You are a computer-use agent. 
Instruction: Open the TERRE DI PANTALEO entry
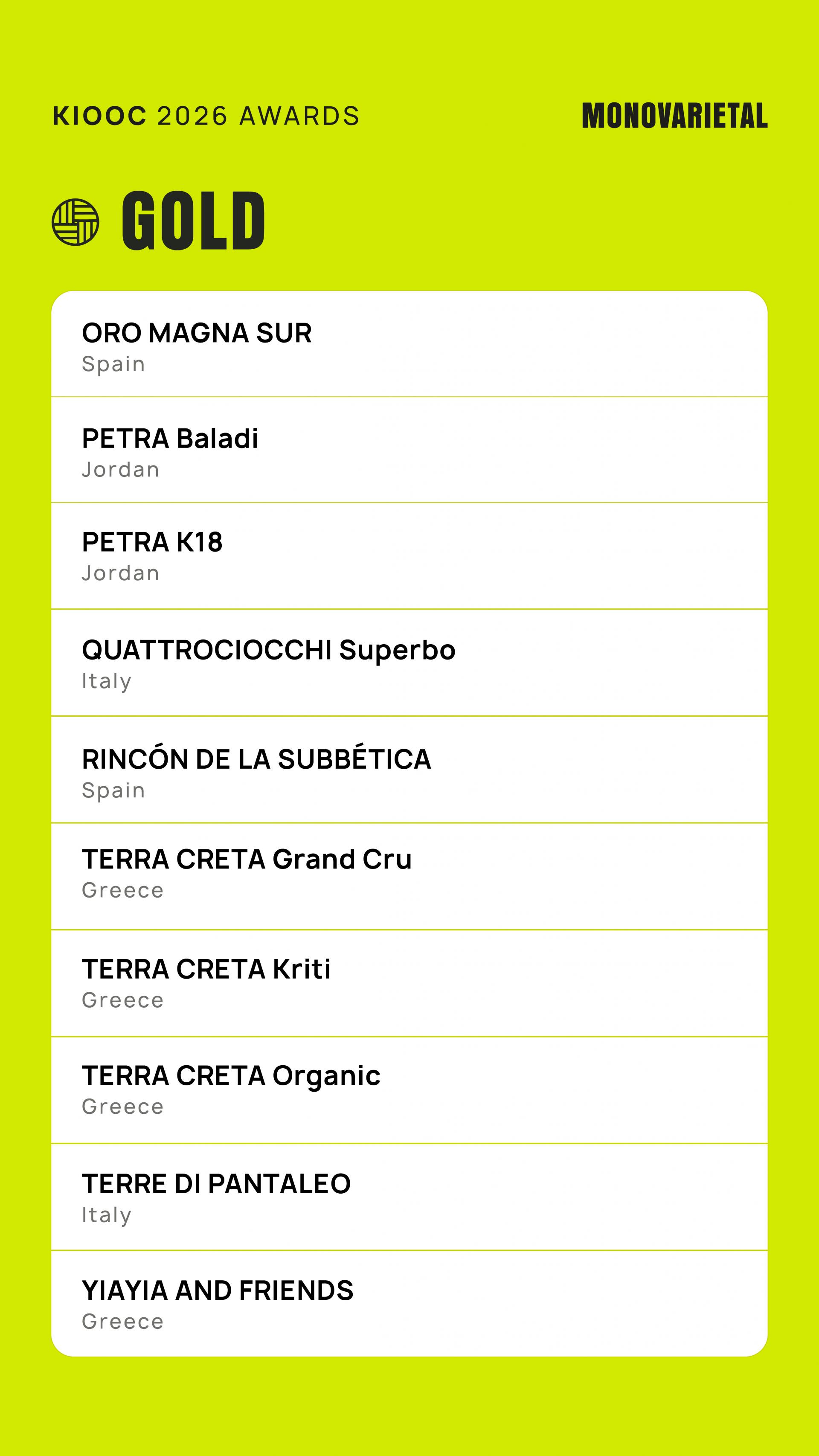pos(409,1197)
